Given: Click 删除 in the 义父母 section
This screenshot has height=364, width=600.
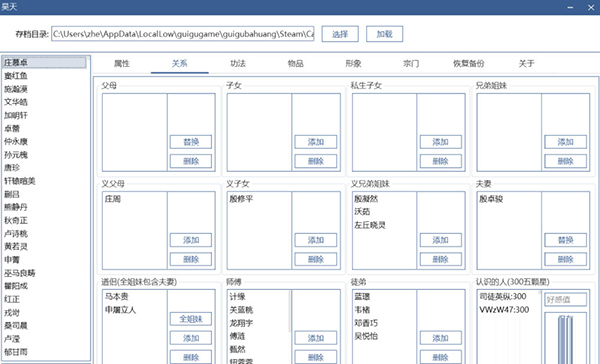Looking at the screenshot, I should (191, 259).
